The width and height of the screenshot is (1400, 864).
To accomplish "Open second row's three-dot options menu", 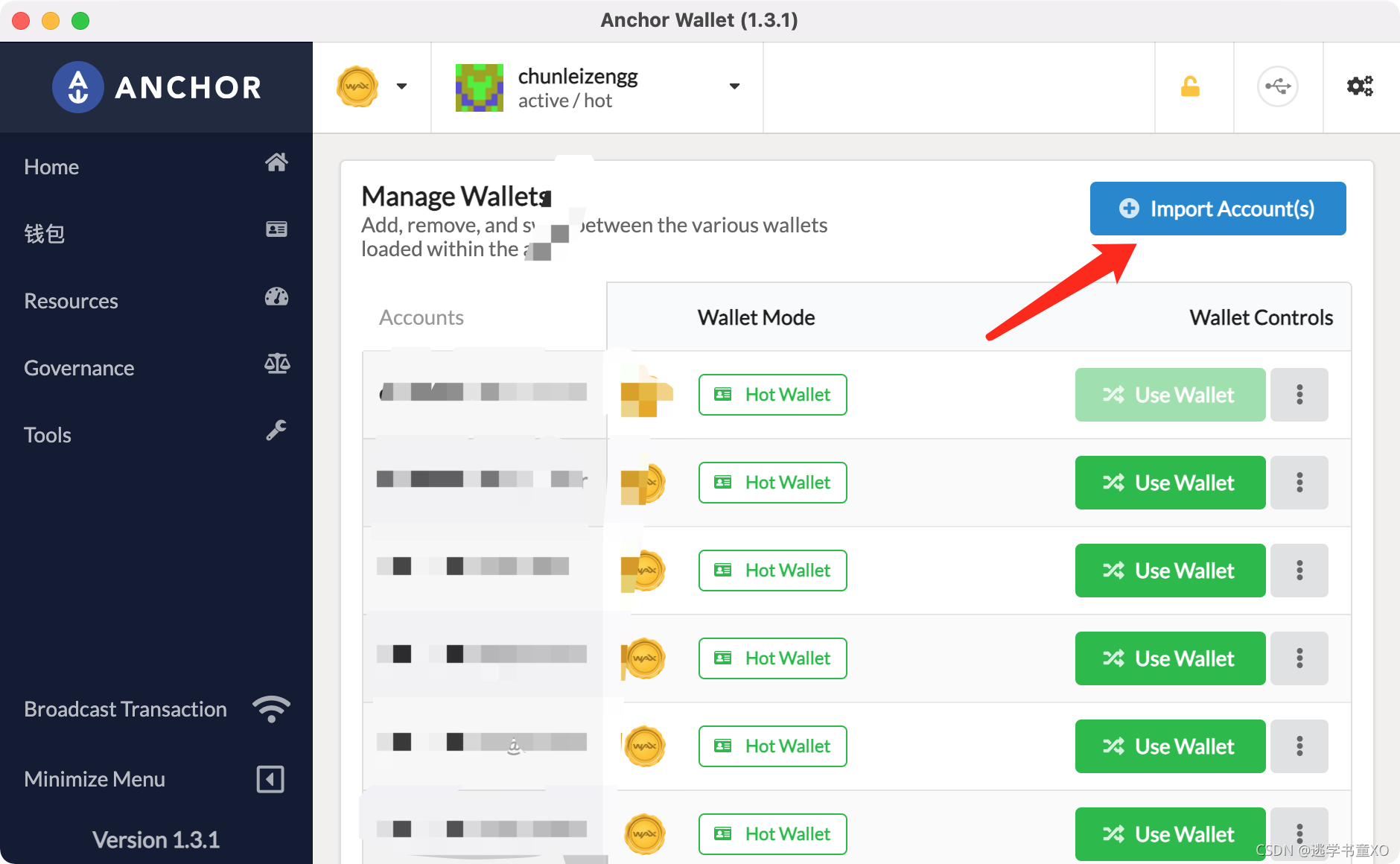I will (x=1299, y=483).
